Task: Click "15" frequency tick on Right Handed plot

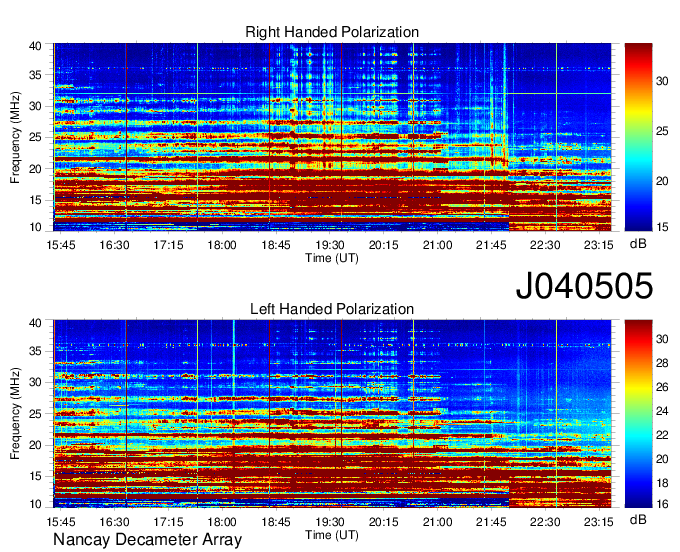Action: [35, 200]
